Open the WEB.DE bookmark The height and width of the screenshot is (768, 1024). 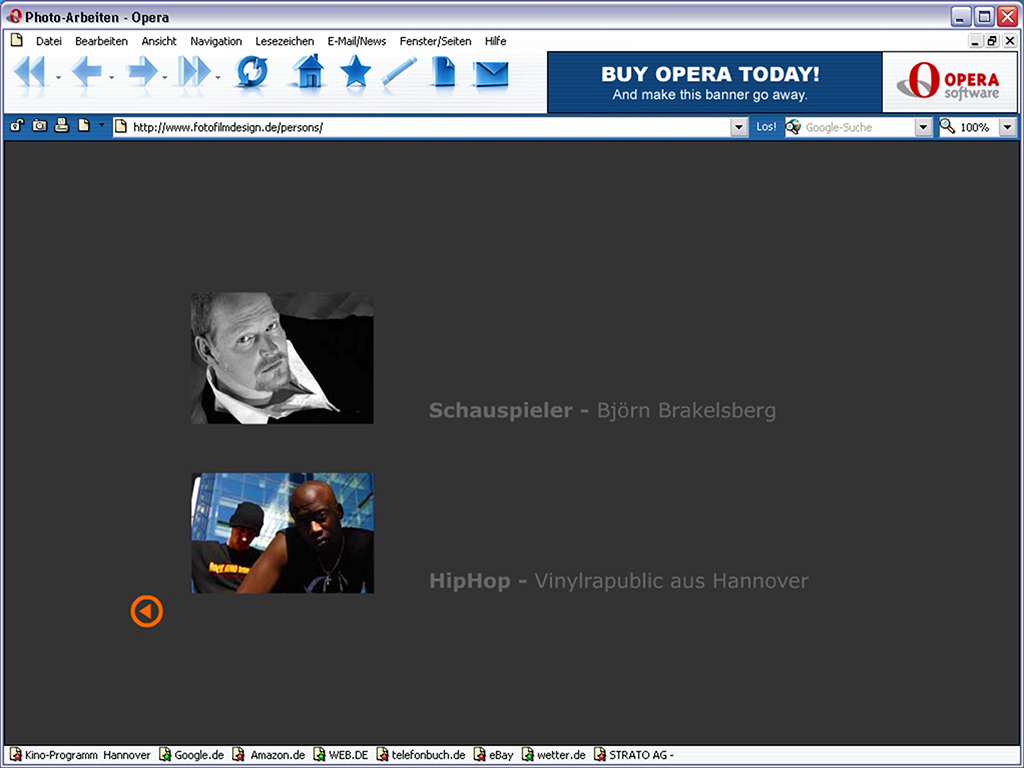point(341,755)
